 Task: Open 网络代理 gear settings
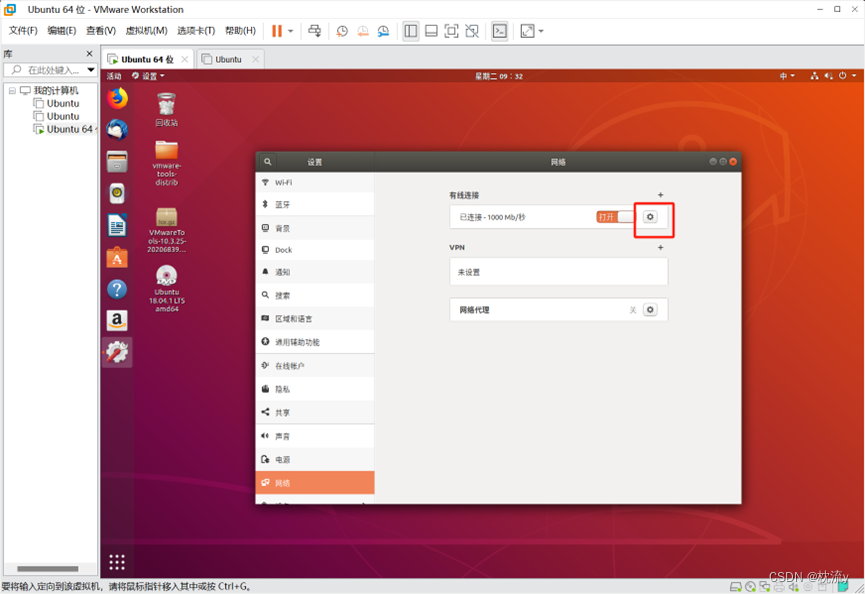tap(650, 309)
